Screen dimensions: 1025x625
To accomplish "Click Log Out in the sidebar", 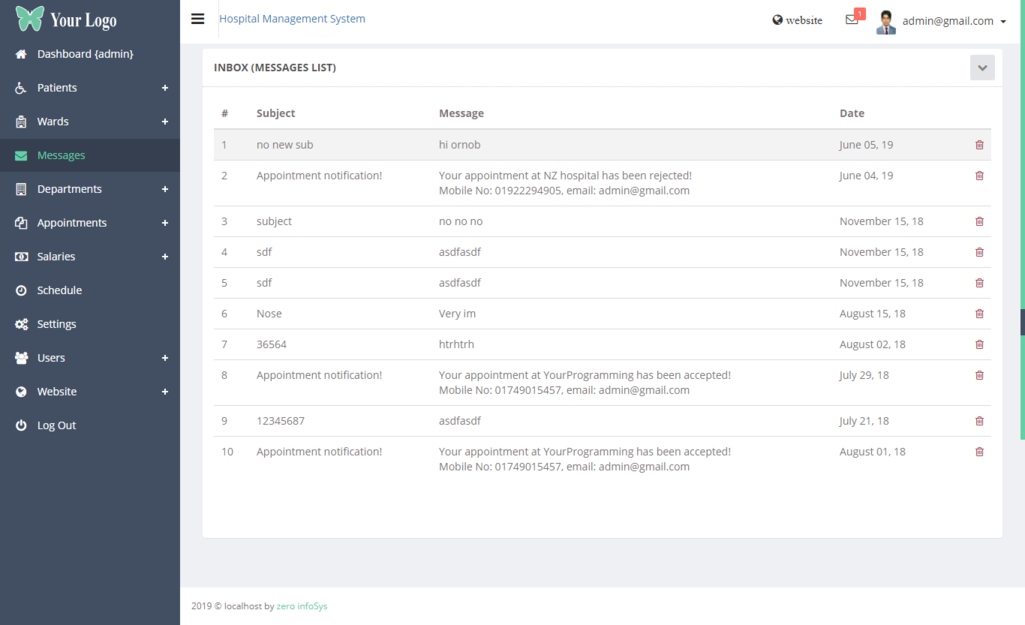I will click(56, 426).
